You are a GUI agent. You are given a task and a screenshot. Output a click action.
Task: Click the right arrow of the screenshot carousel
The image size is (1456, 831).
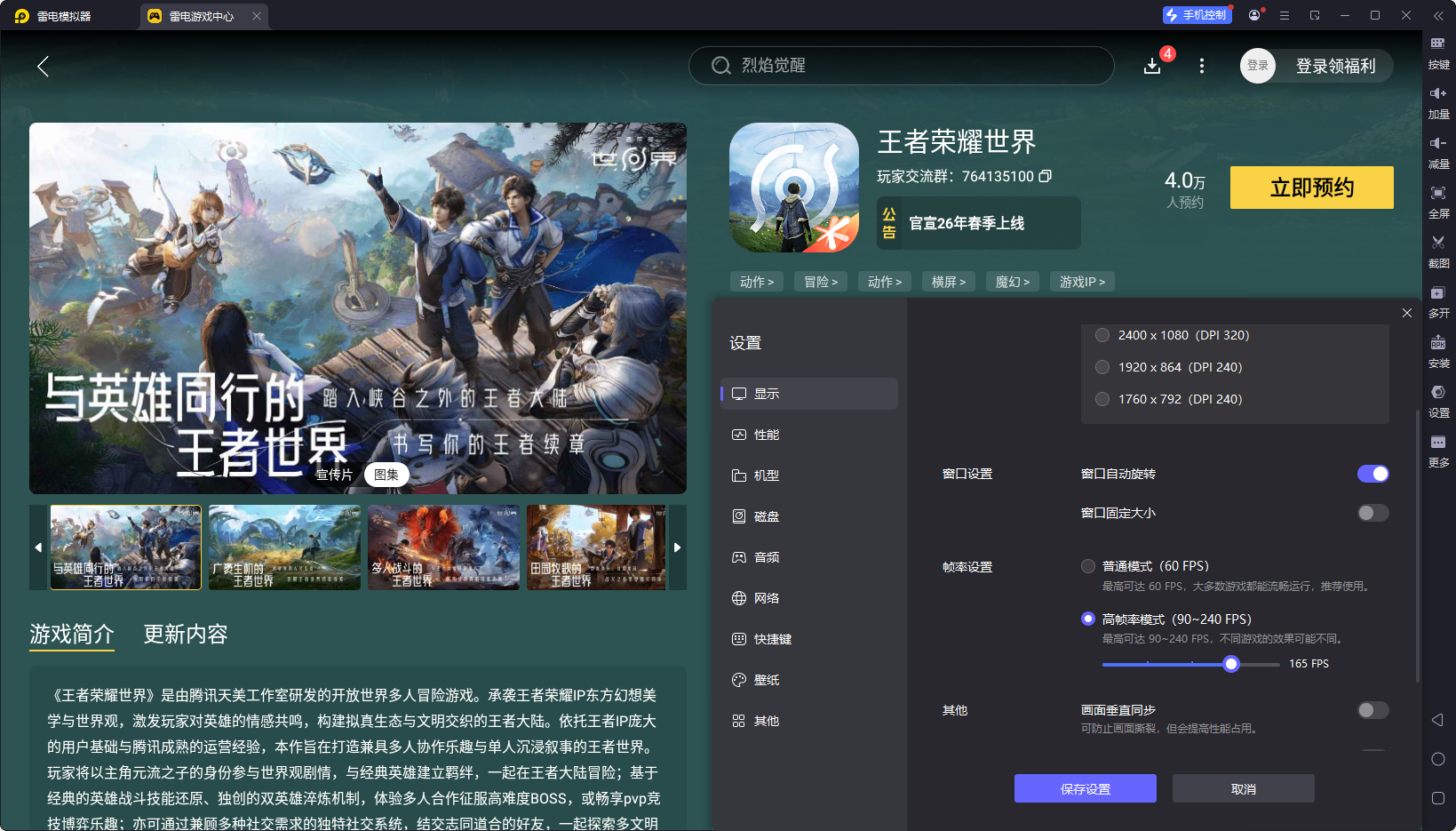678,547
